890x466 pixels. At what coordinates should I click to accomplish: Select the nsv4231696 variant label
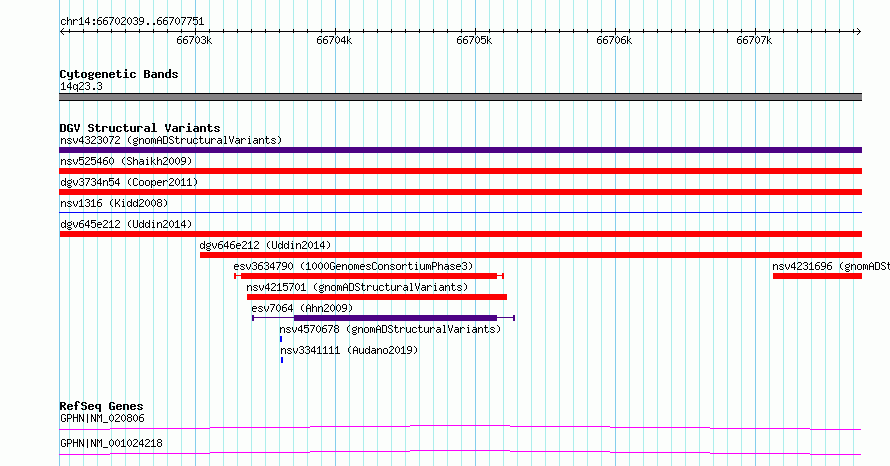(x=830, y=266)
